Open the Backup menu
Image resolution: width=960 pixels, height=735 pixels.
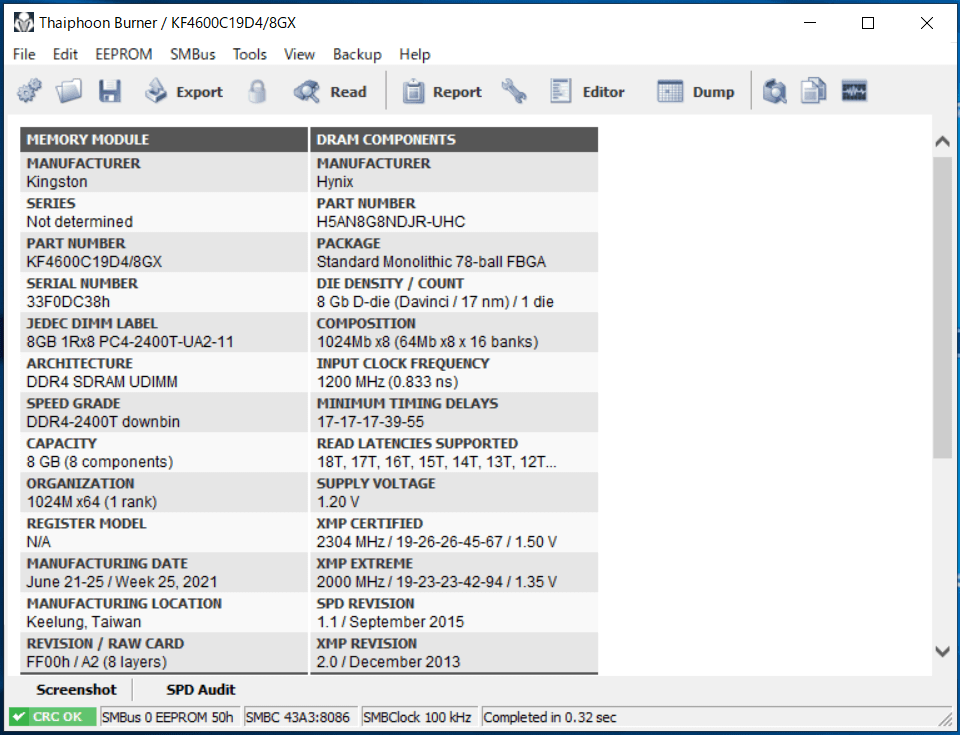pos(357,55)
